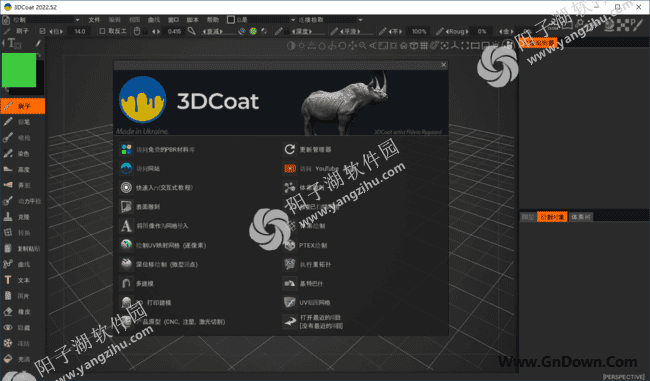Select the 高度 height tool
This screenshot has width=650, height=381.
click(23, 169)
